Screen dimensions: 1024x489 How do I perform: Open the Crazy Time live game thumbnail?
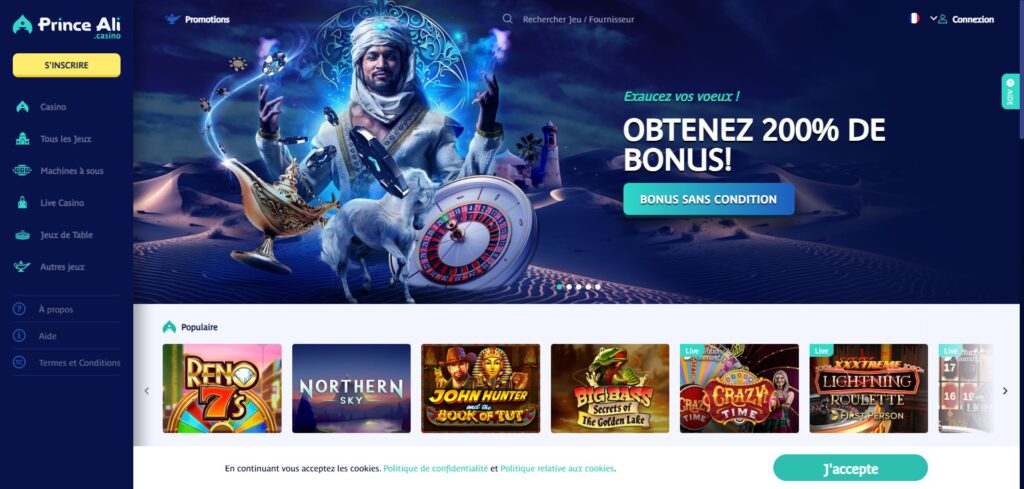739,388
